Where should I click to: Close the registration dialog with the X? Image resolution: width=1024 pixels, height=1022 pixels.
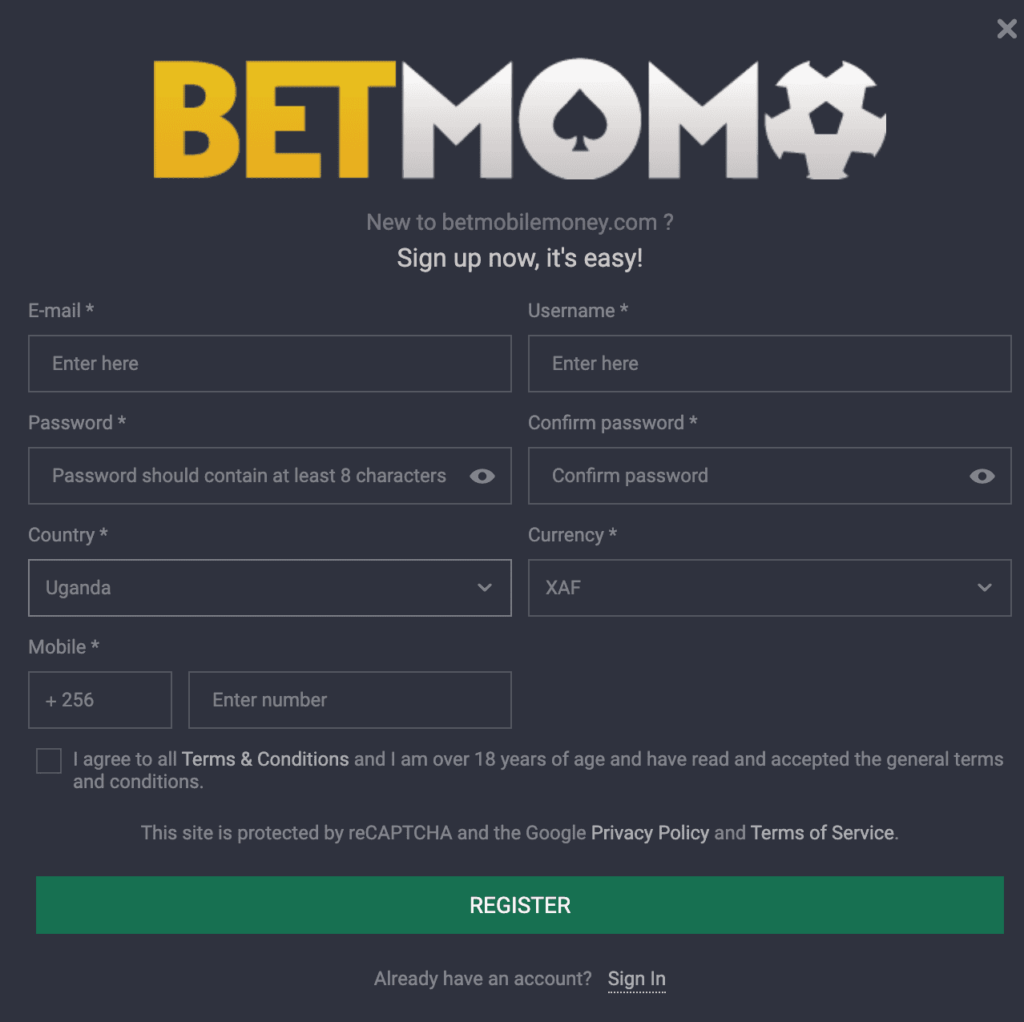(x=1006, y=29)
